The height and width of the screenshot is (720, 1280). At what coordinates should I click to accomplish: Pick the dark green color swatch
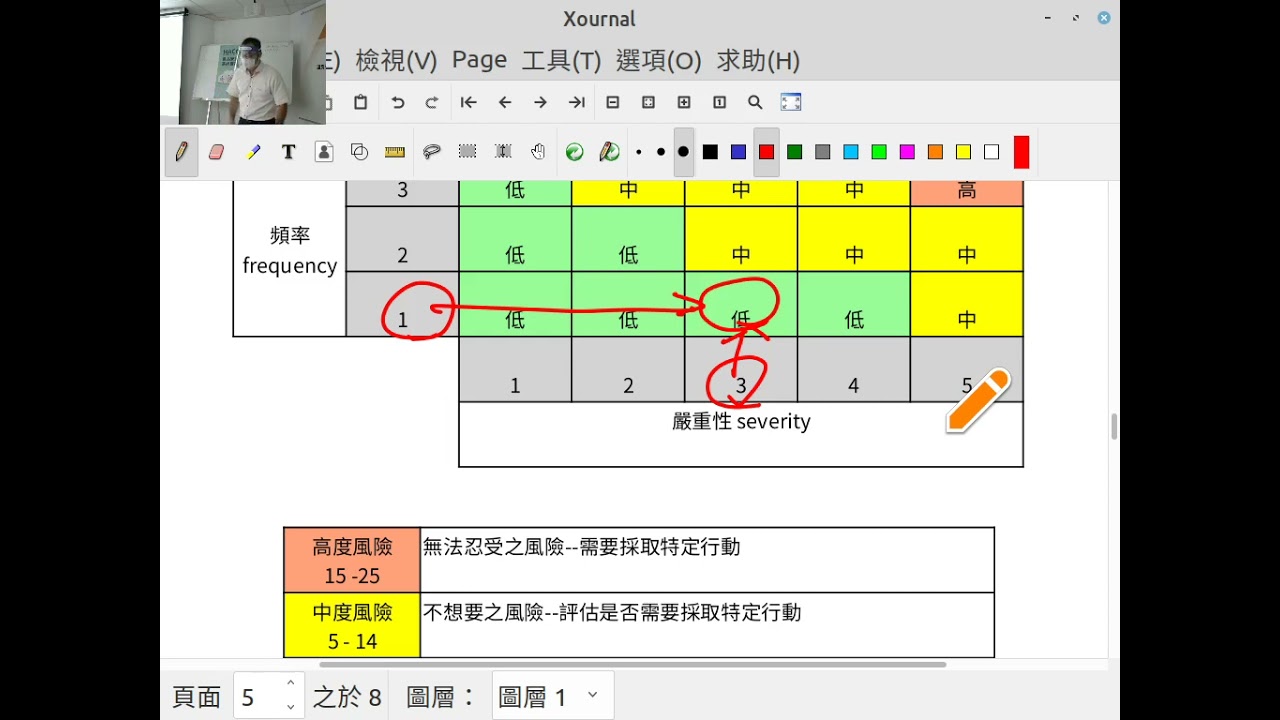pyautogui.click(x=795, y=152)
